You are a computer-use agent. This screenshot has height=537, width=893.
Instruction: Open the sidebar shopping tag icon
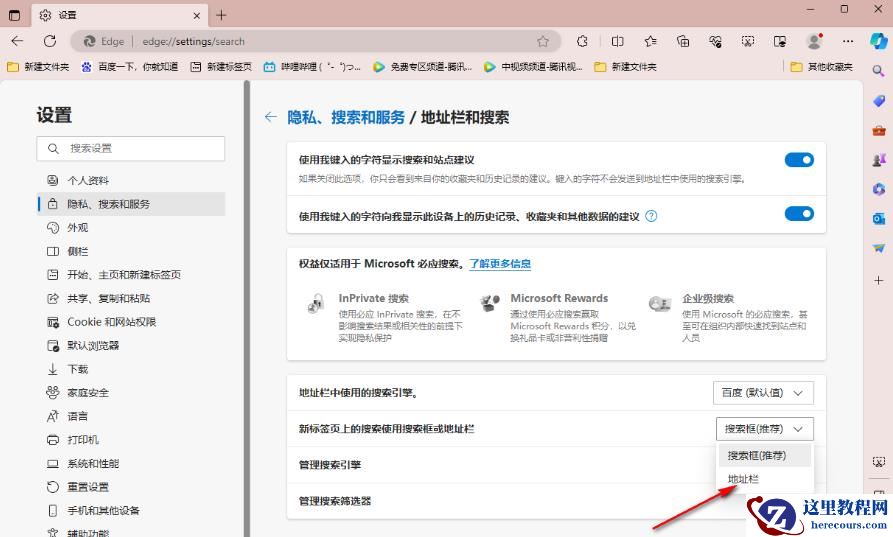tap(878, 101)
